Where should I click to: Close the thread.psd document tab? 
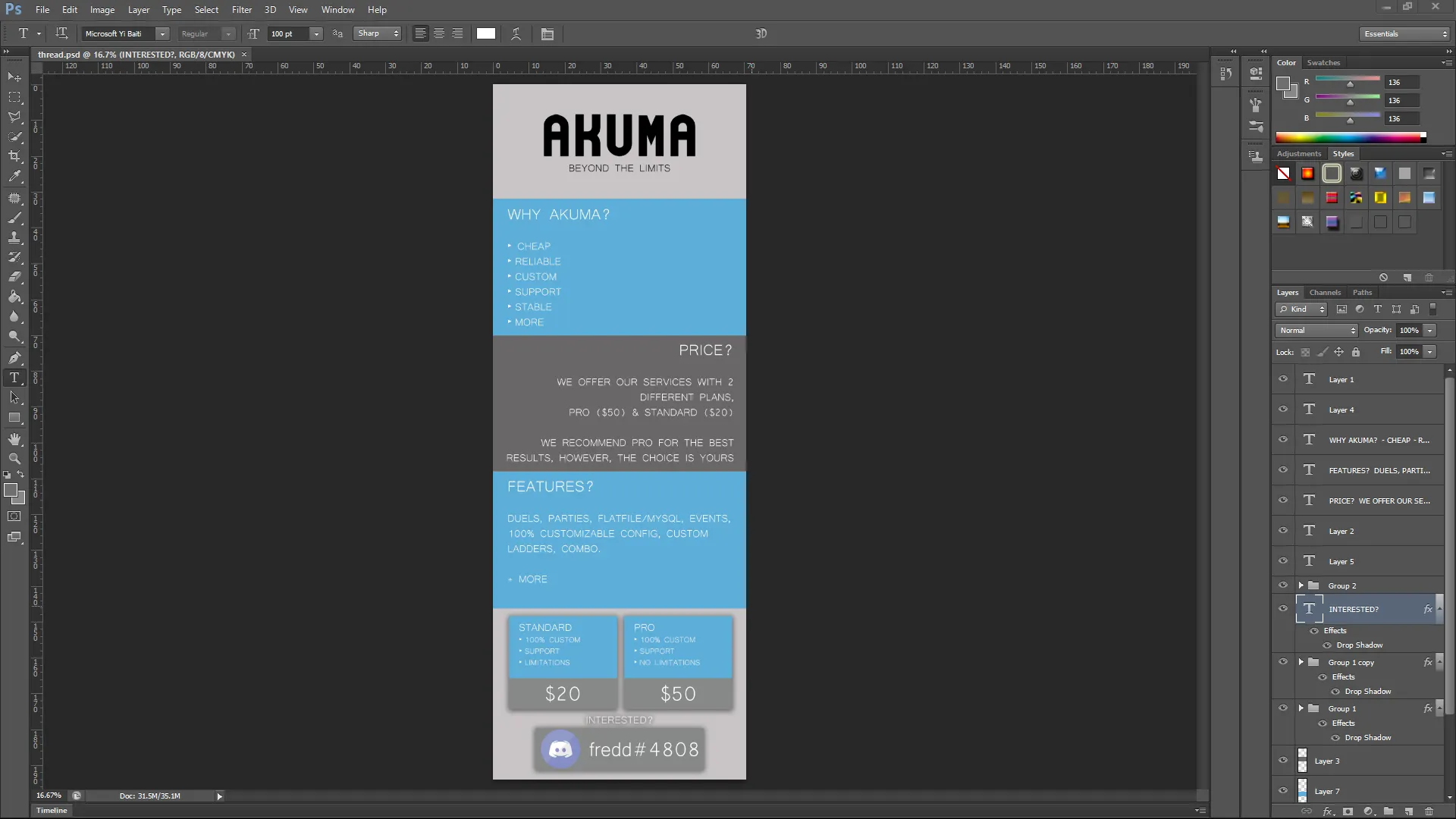pos(244,55)
